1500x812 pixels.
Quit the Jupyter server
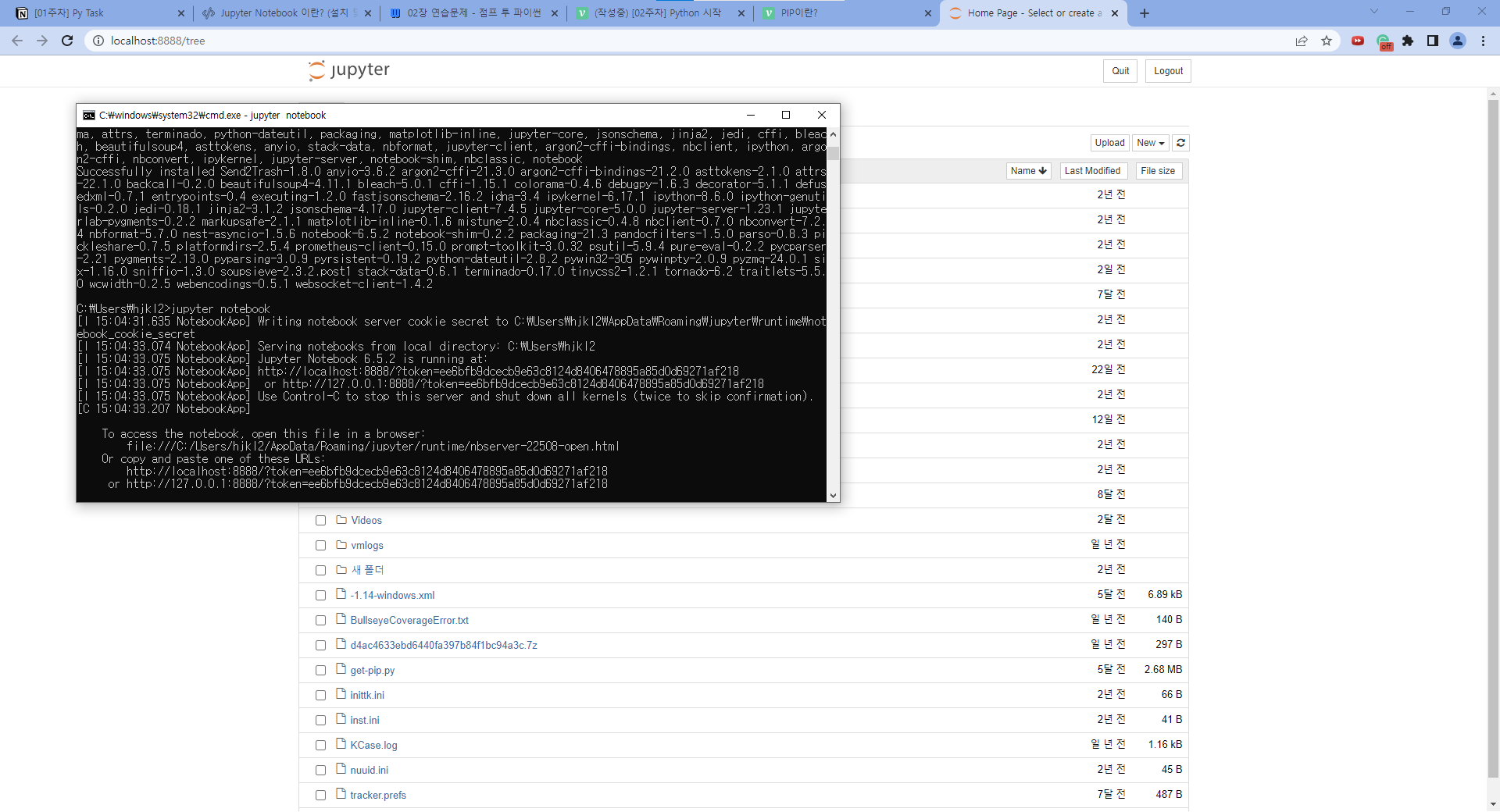[x=1120, y=71]
